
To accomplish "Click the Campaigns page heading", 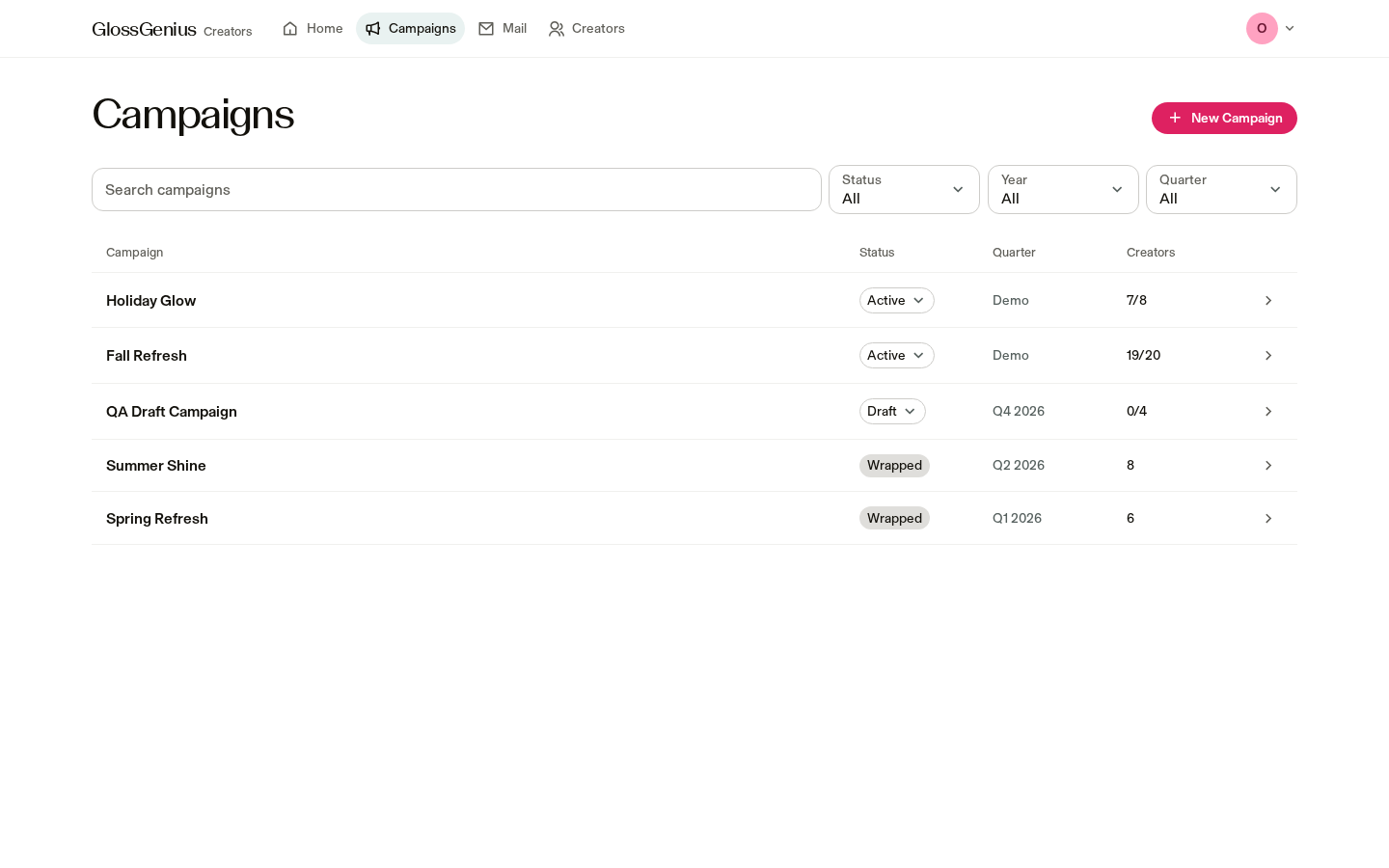I will pyautogui.click(x=193, y=115).
